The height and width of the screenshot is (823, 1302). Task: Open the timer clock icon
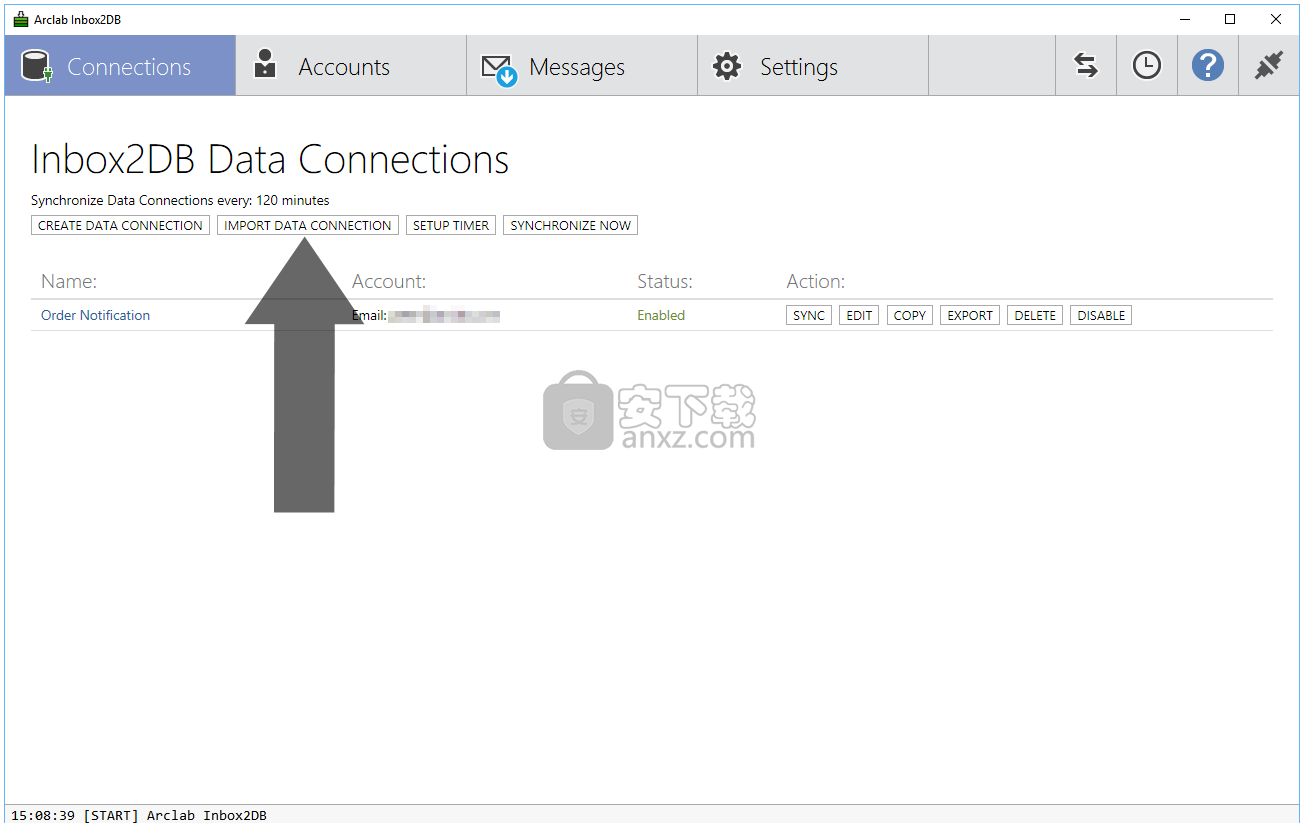point(1147,66)
